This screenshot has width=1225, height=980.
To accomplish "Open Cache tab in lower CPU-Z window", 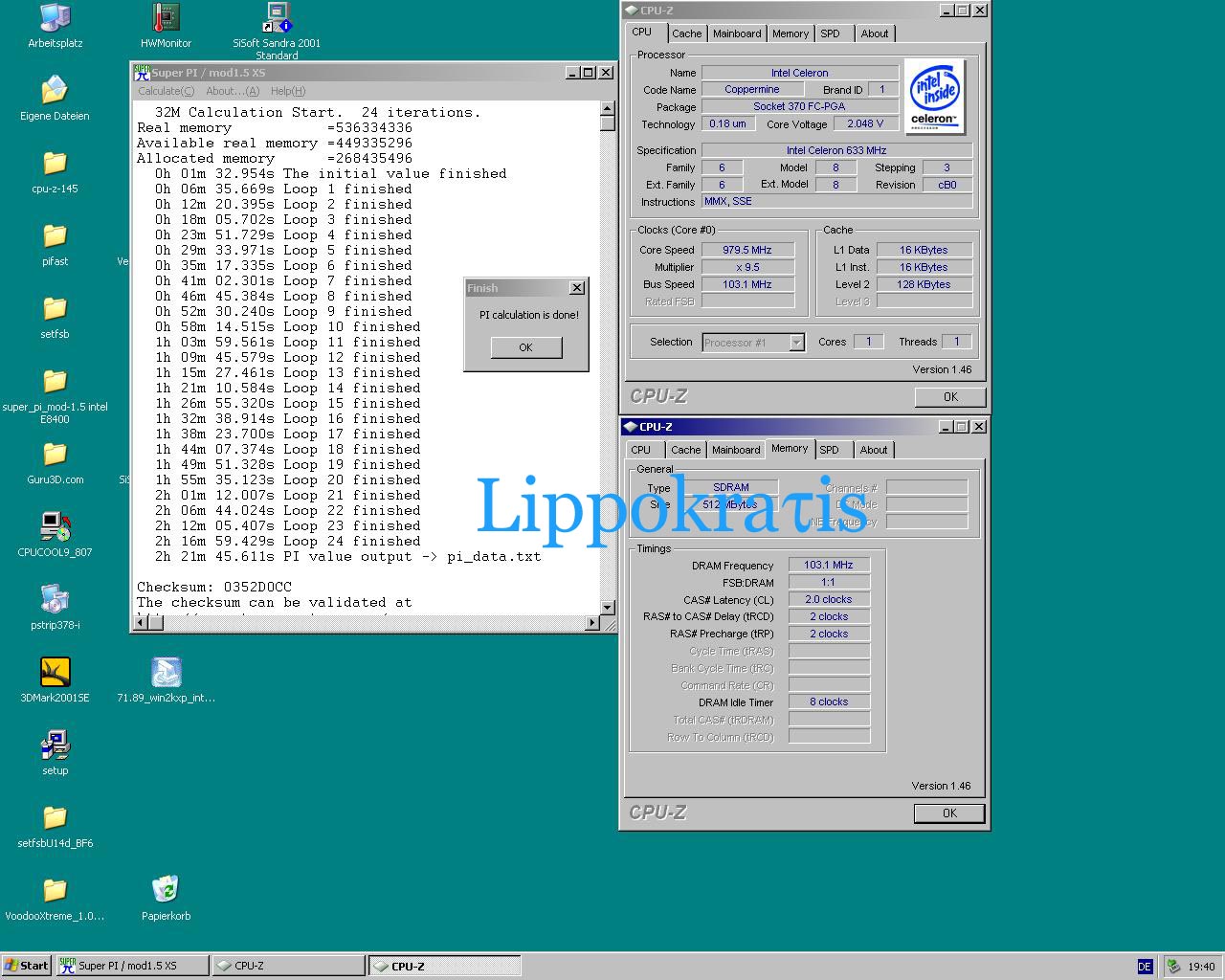I will 685,450.
